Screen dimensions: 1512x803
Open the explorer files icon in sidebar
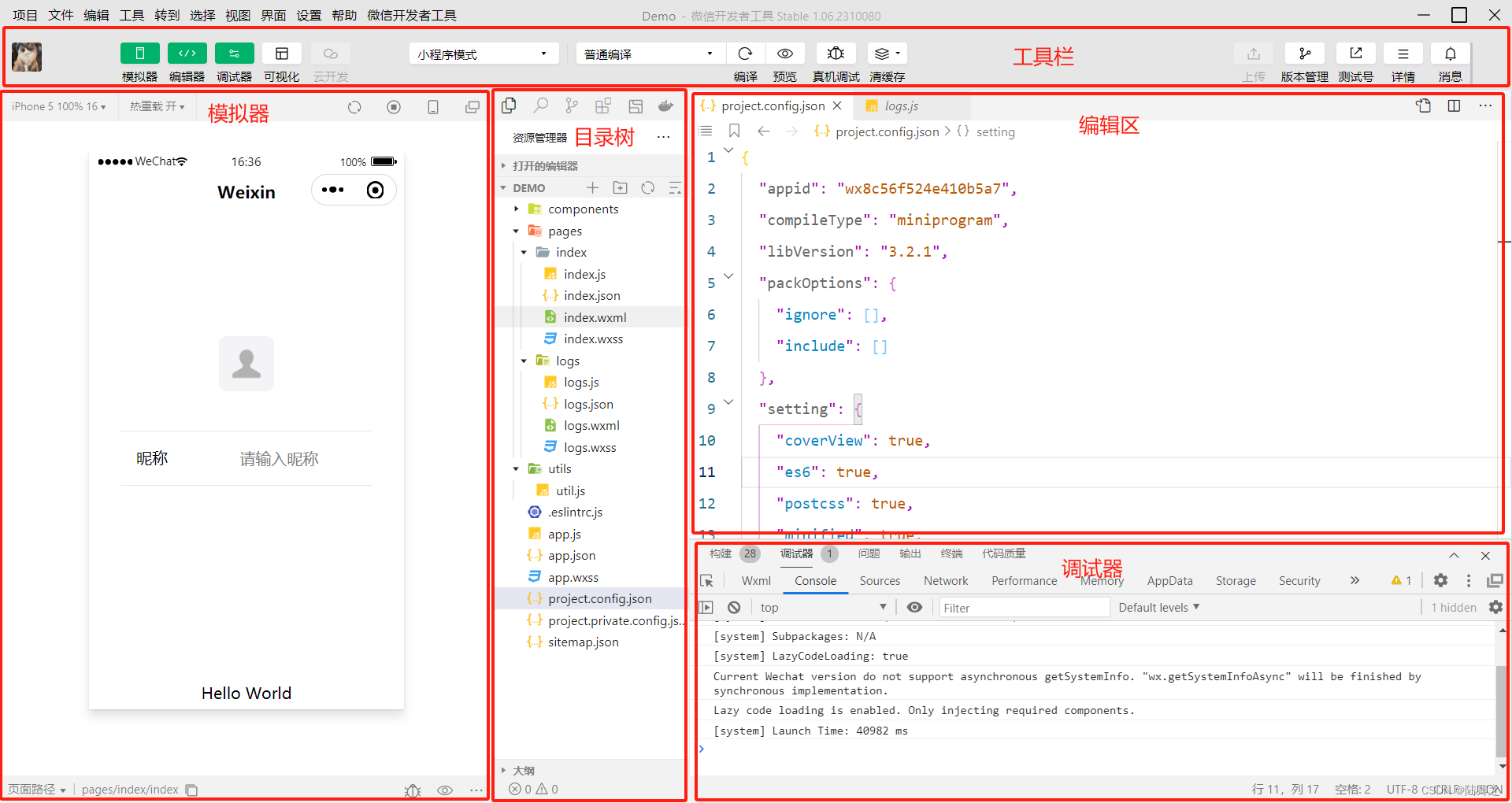509,105
